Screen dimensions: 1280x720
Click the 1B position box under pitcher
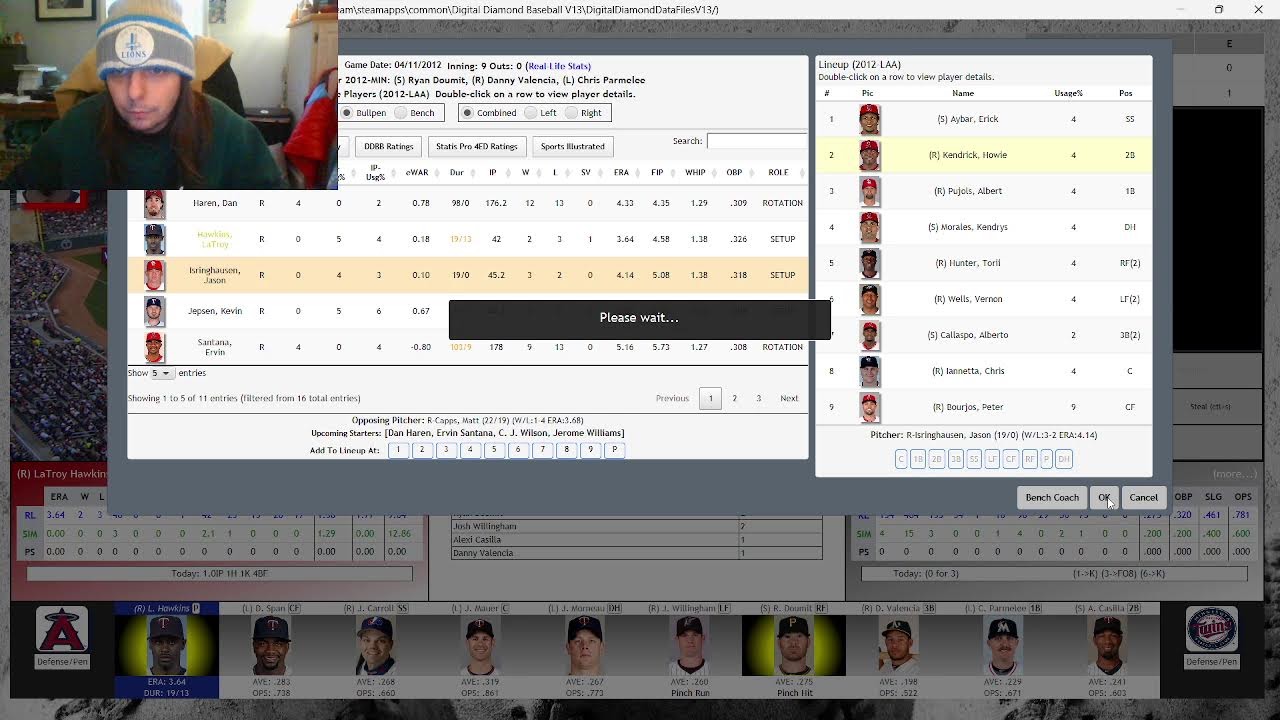tap(917, 459)
